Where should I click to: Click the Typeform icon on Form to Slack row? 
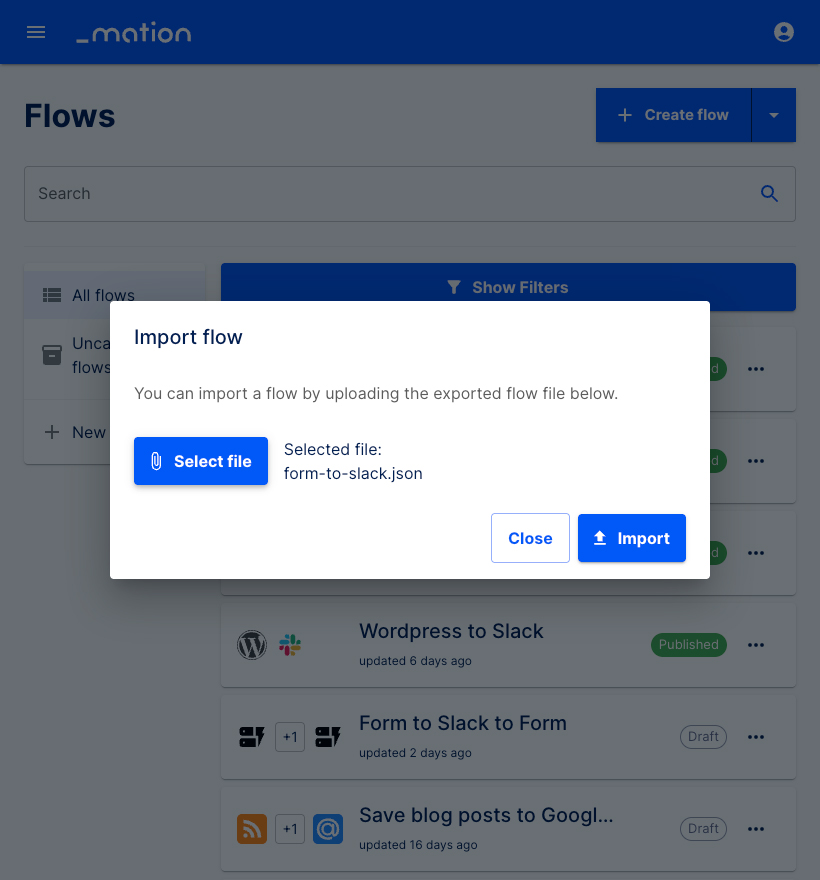pyautogui.click(x=252, y=737)
